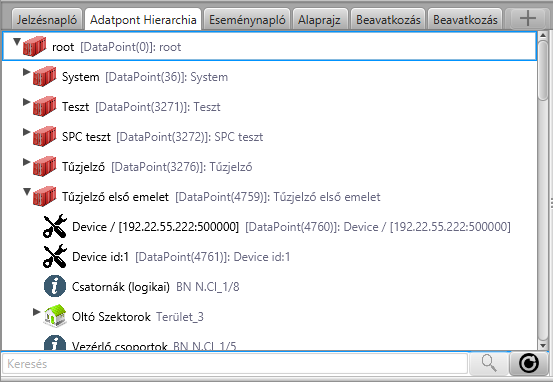Switch to the Alaprajz tab

(x=319, y=19)
